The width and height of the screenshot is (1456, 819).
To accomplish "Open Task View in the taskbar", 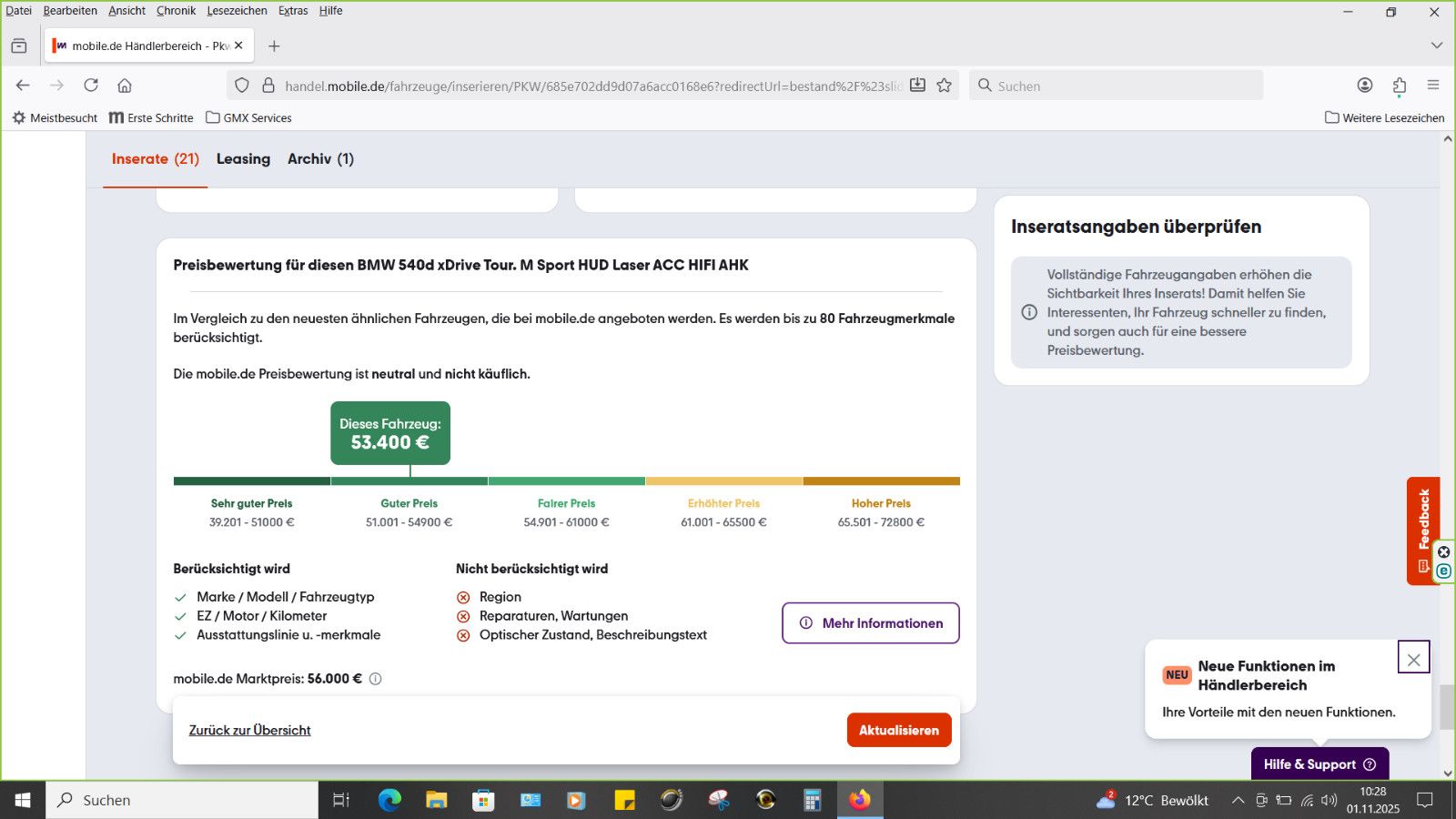I will [x=341, y=800].
